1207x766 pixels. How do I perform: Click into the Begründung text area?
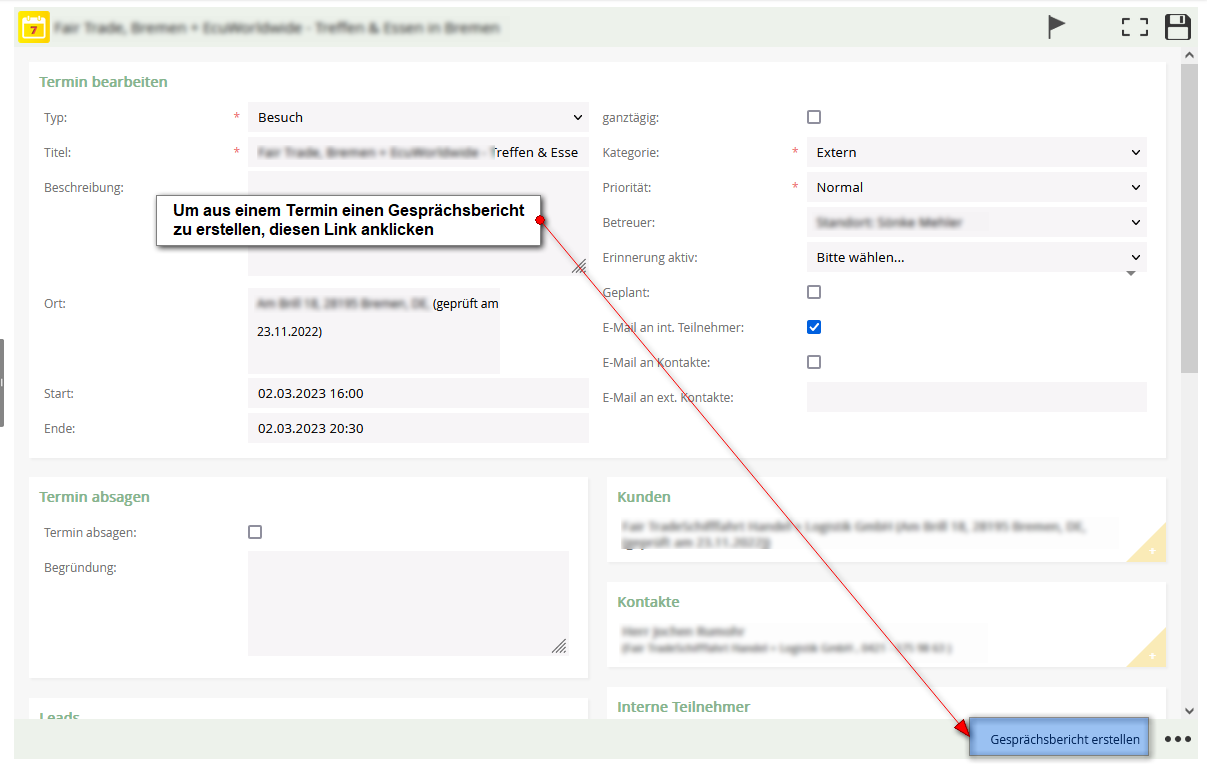point(408,603)
